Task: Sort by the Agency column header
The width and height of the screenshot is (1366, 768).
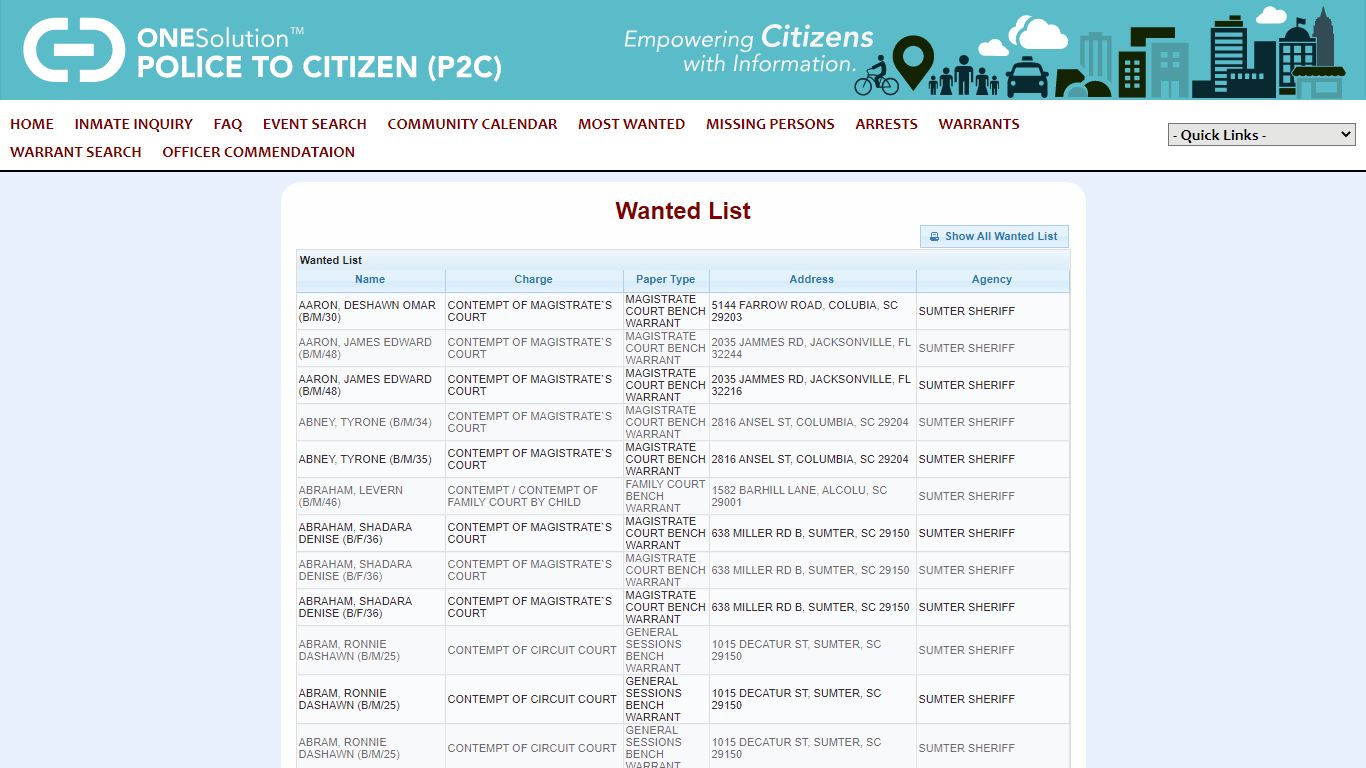Action: pyautogui.click(x=992, y=279)
